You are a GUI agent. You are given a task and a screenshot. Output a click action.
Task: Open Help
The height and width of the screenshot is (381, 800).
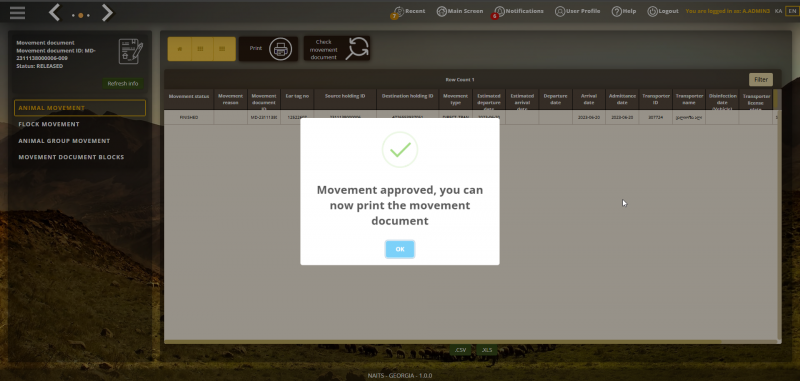(623, 11)
